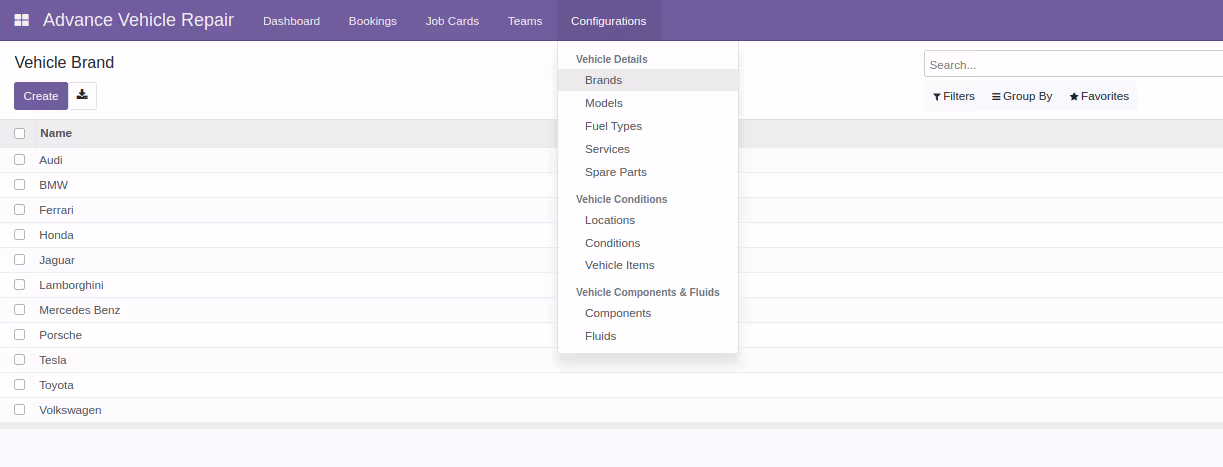Select Locations menu entry
Screen dimensions: 1223x467
click(x=648, y=220)
